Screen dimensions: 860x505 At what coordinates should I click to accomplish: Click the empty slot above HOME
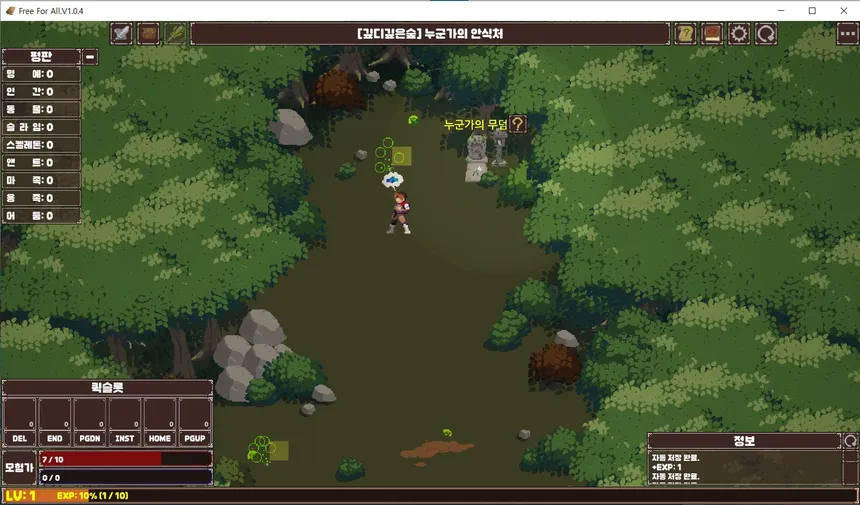160,414
